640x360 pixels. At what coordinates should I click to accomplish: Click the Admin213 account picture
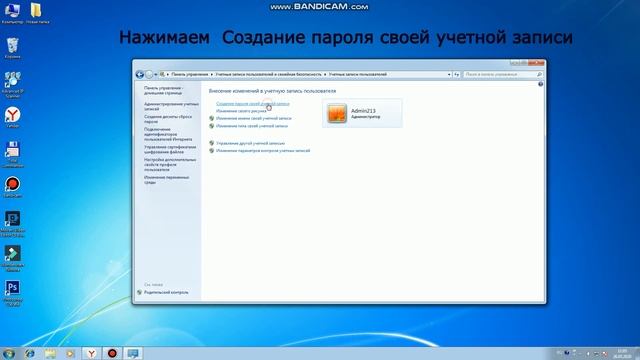pyautogui.click(x=337, y=113)
